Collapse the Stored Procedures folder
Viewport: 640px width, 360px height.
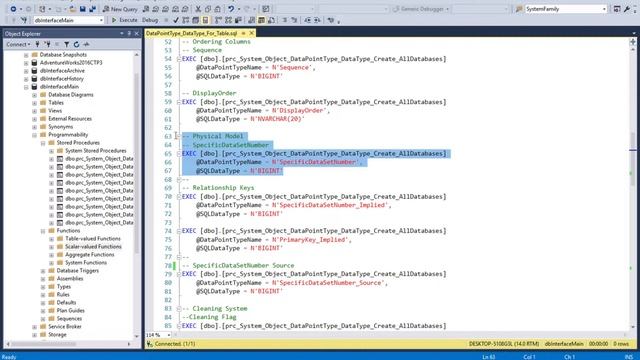click(43, 143)
